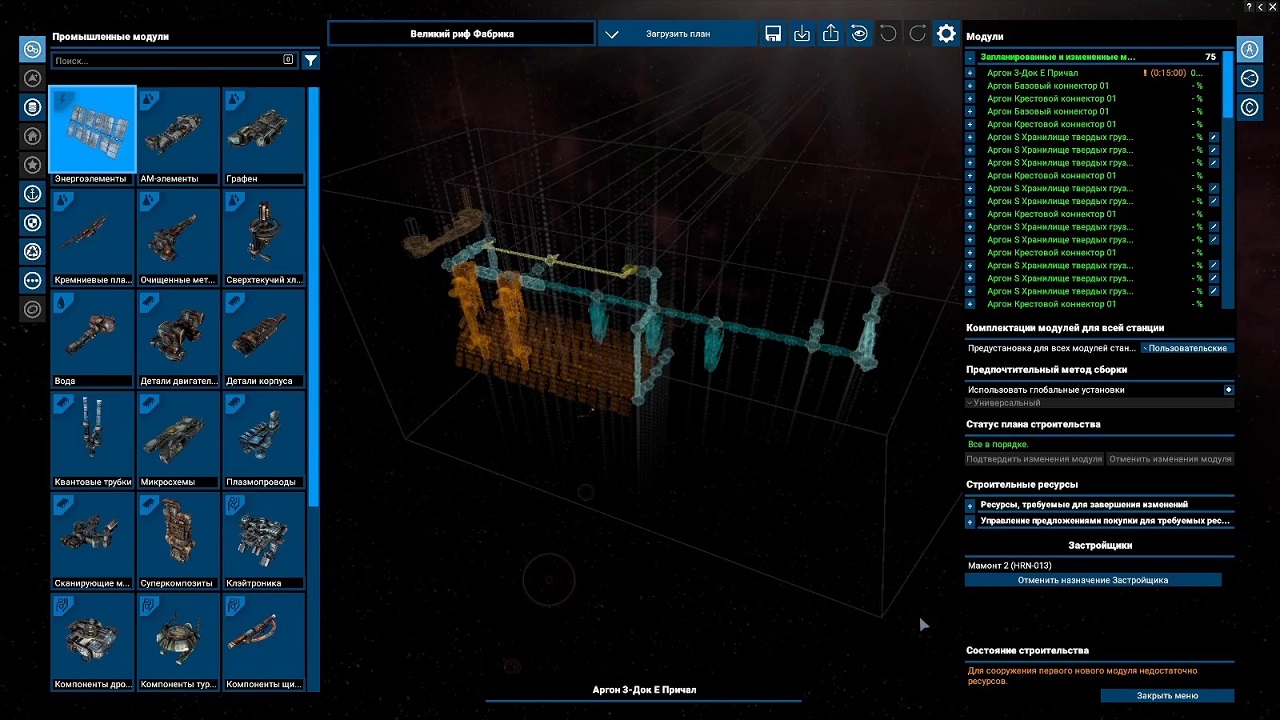This screenshot has height=720, width=1280.
Task: Open the build modules compass-arrow sidebar category
Action: pyautogui.click(x=33, y=78)
